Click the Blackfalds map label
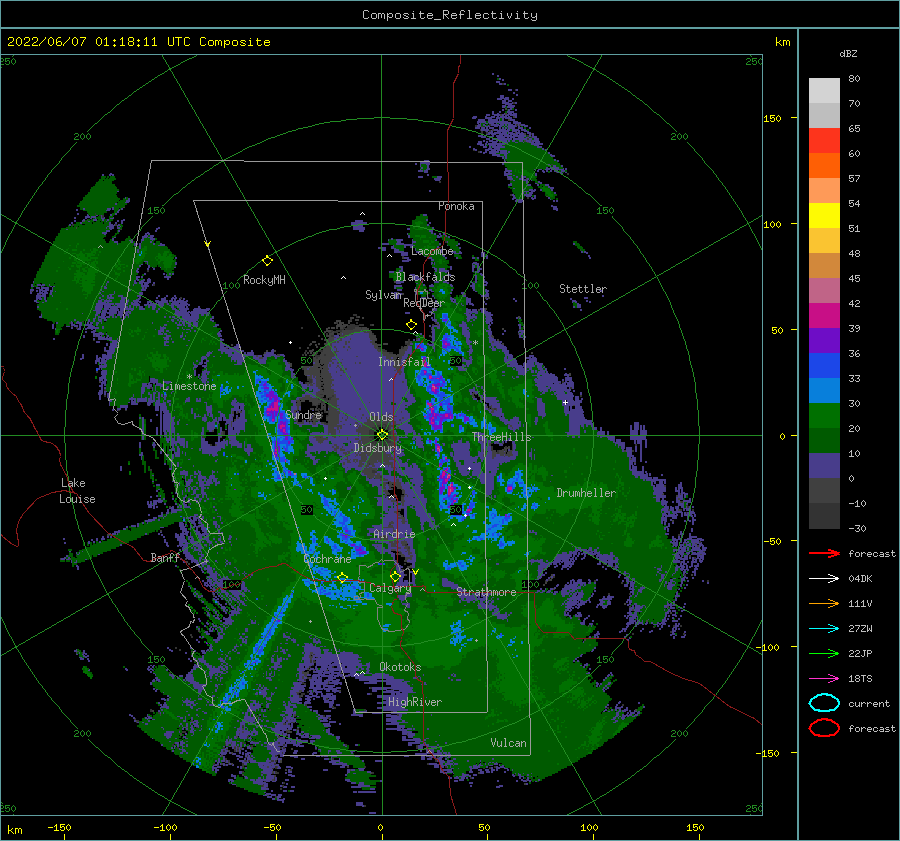Viewport: 900px width, 841px height. pos(425,277)
